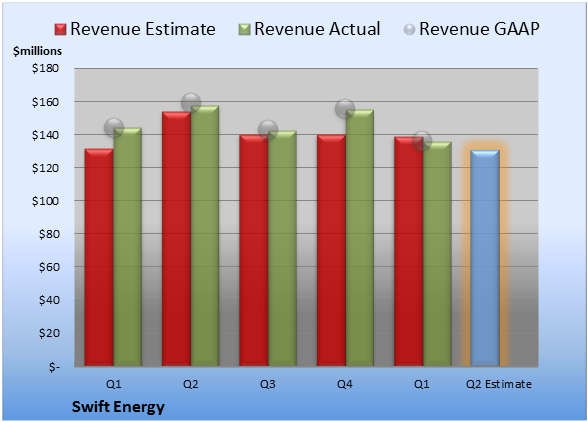Screen dimensions: 588x422
Task: Select the 'Revenue GAAP' legend text
Action: pos(479,29)
